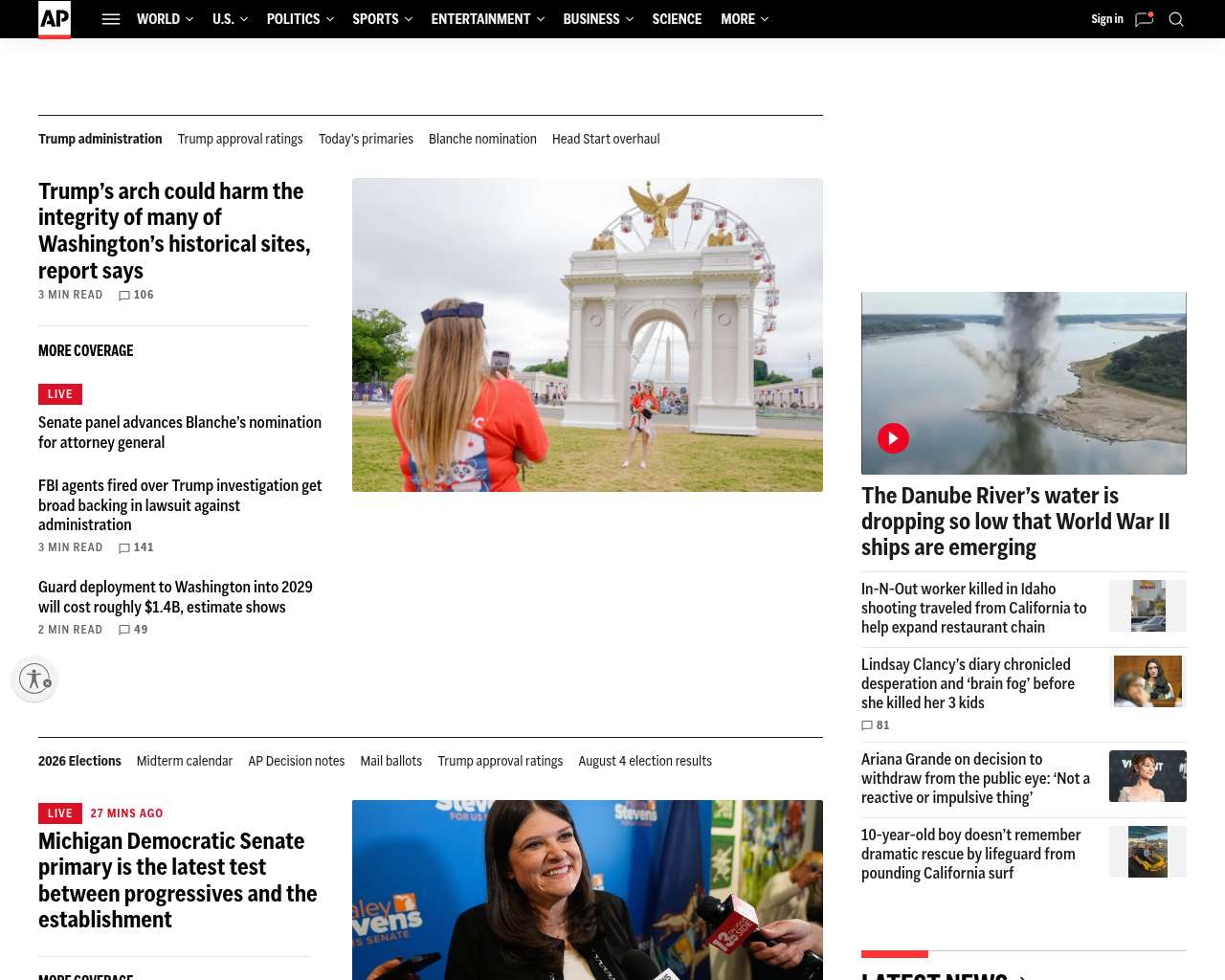Click the LIVE badge on Michigan Senate primary

coord(60,813)
